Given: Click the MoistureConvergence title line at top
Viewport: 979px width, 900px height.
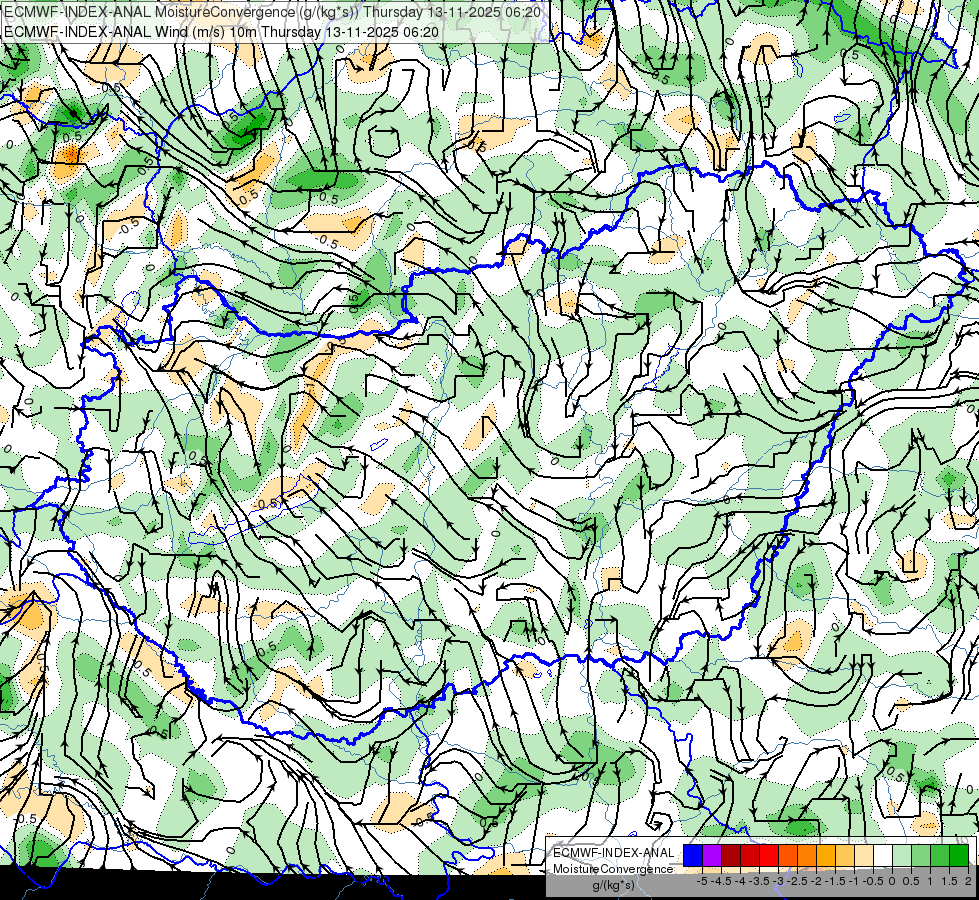Looking at the screenshot, I should [273, 12].
